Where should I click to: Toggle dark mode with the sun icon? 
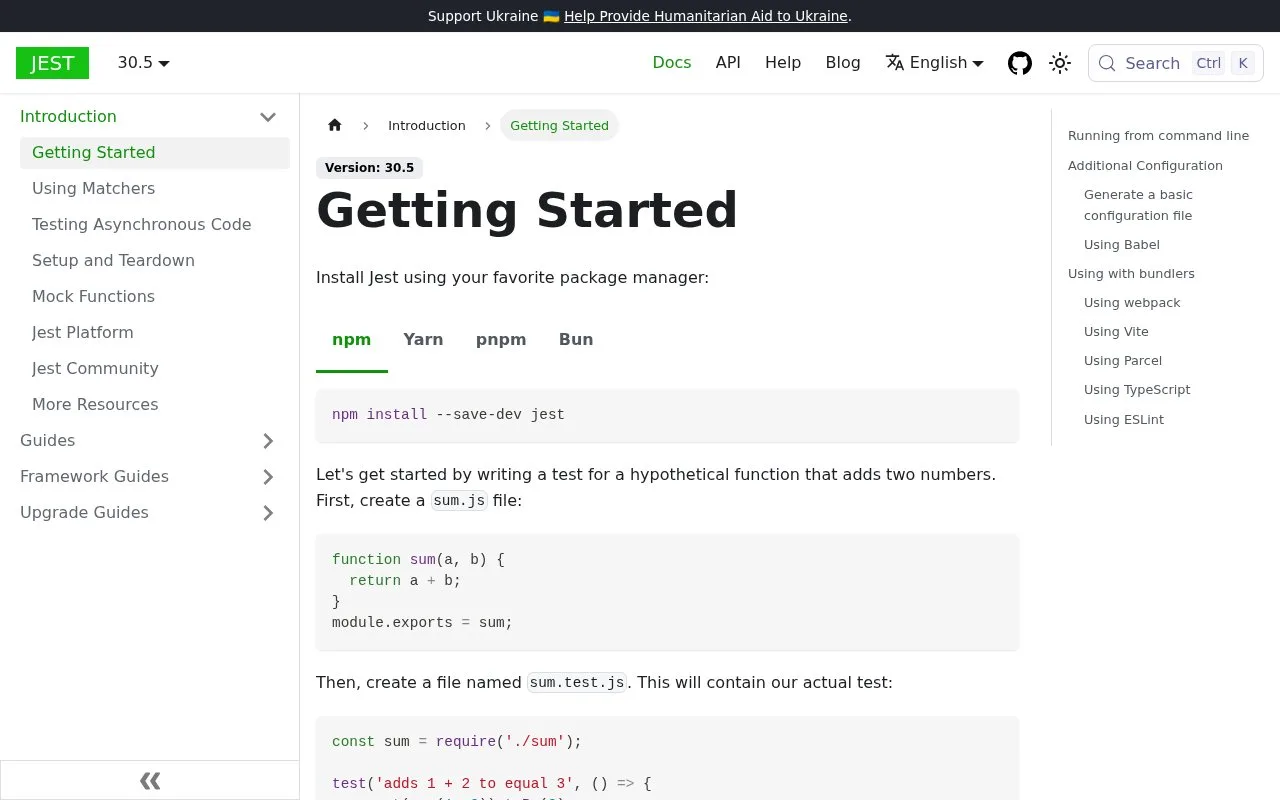(1060, 63)
